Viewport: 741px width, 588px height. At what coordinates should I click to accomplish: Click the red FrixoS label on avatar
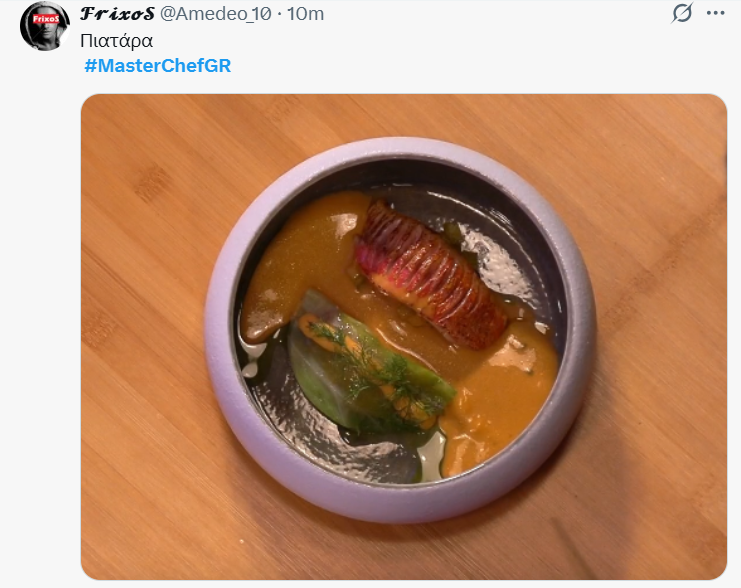(45, 19)
